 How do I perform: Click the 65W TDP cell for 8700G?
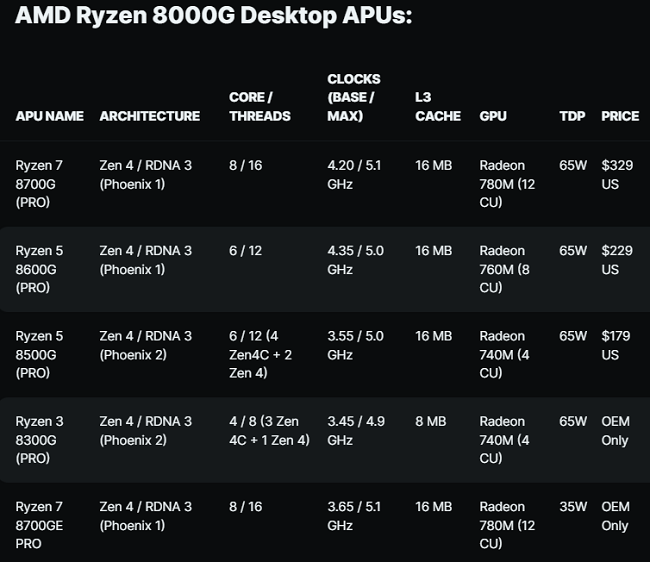coord(573,165)
